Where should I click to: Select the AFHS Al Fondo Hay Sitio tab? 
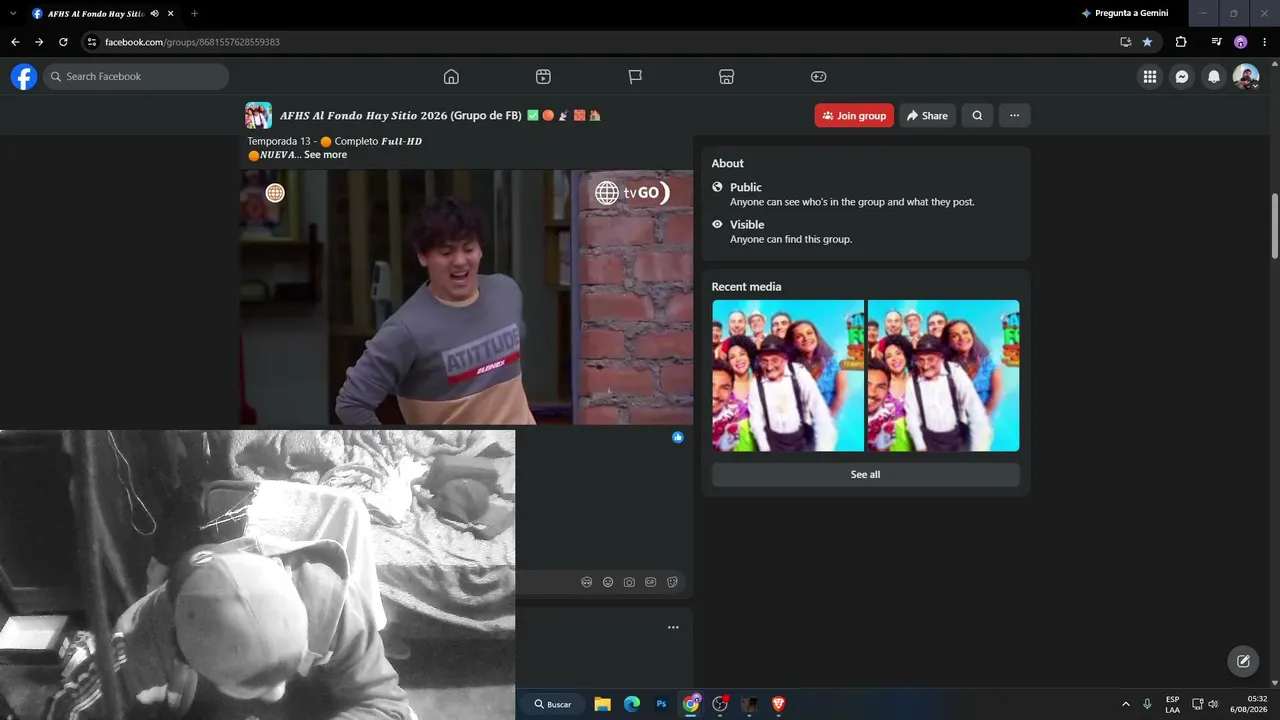[103, 14]
